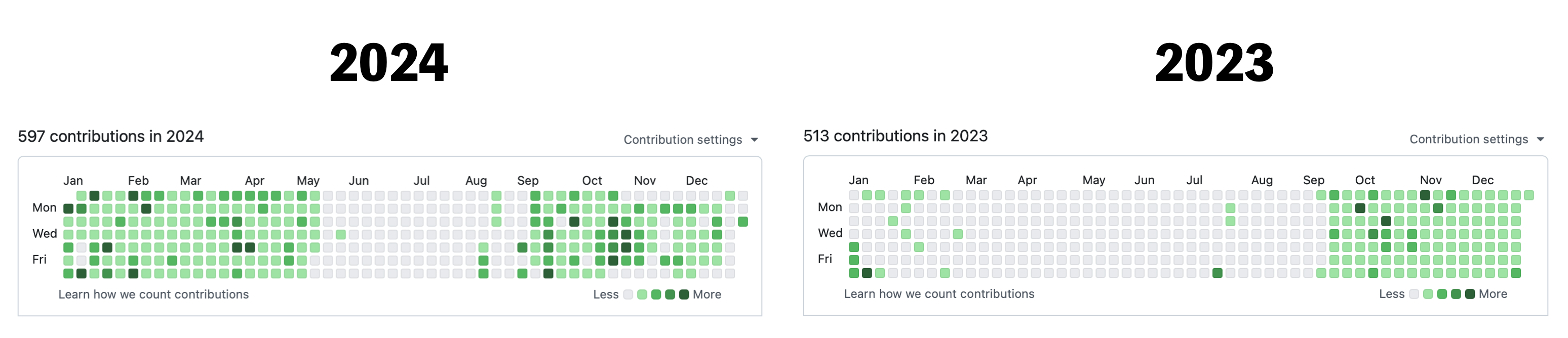Click the Mon row label in the 2023 graph
The width and height of the screenshot is (1568, 338).
click(x=830, y=206)
